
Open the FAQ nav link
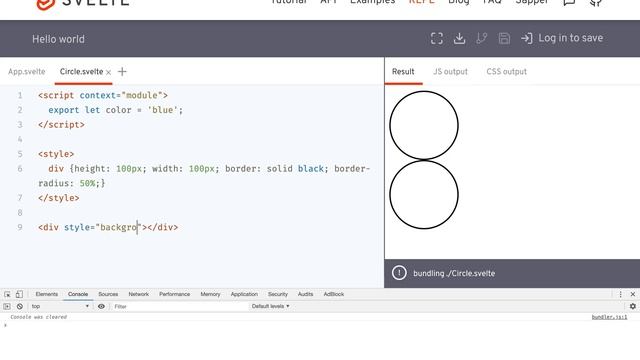point(492,2)
